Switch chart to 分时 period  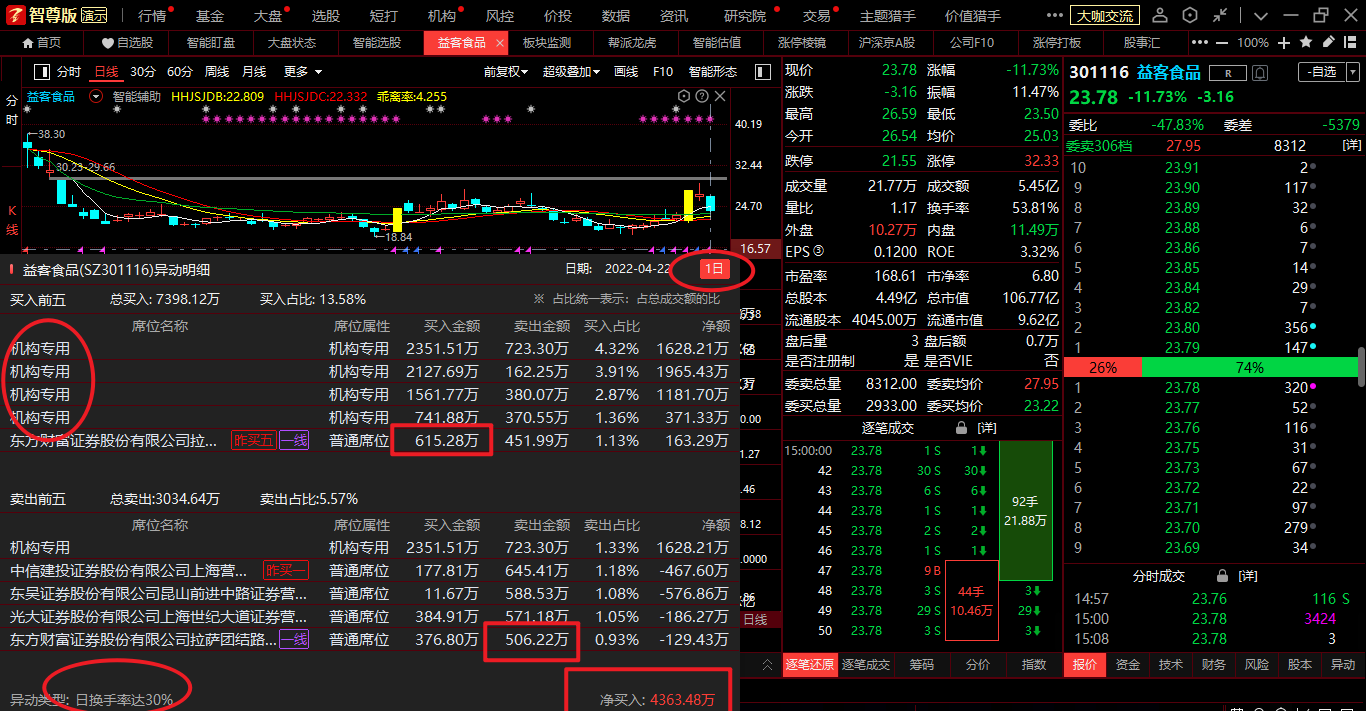68,72
